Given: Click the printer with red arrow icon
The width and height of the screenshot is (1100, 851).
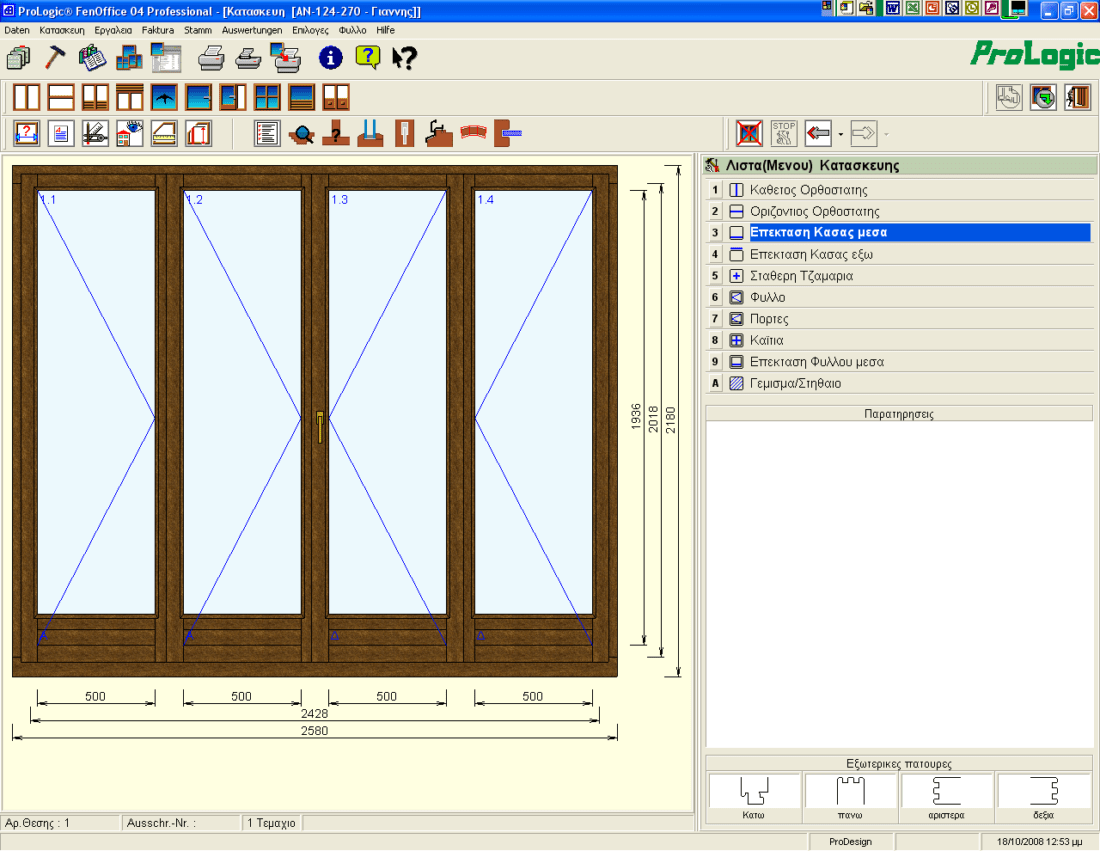Looking at the screenshot, I should (x=286, y=58).
